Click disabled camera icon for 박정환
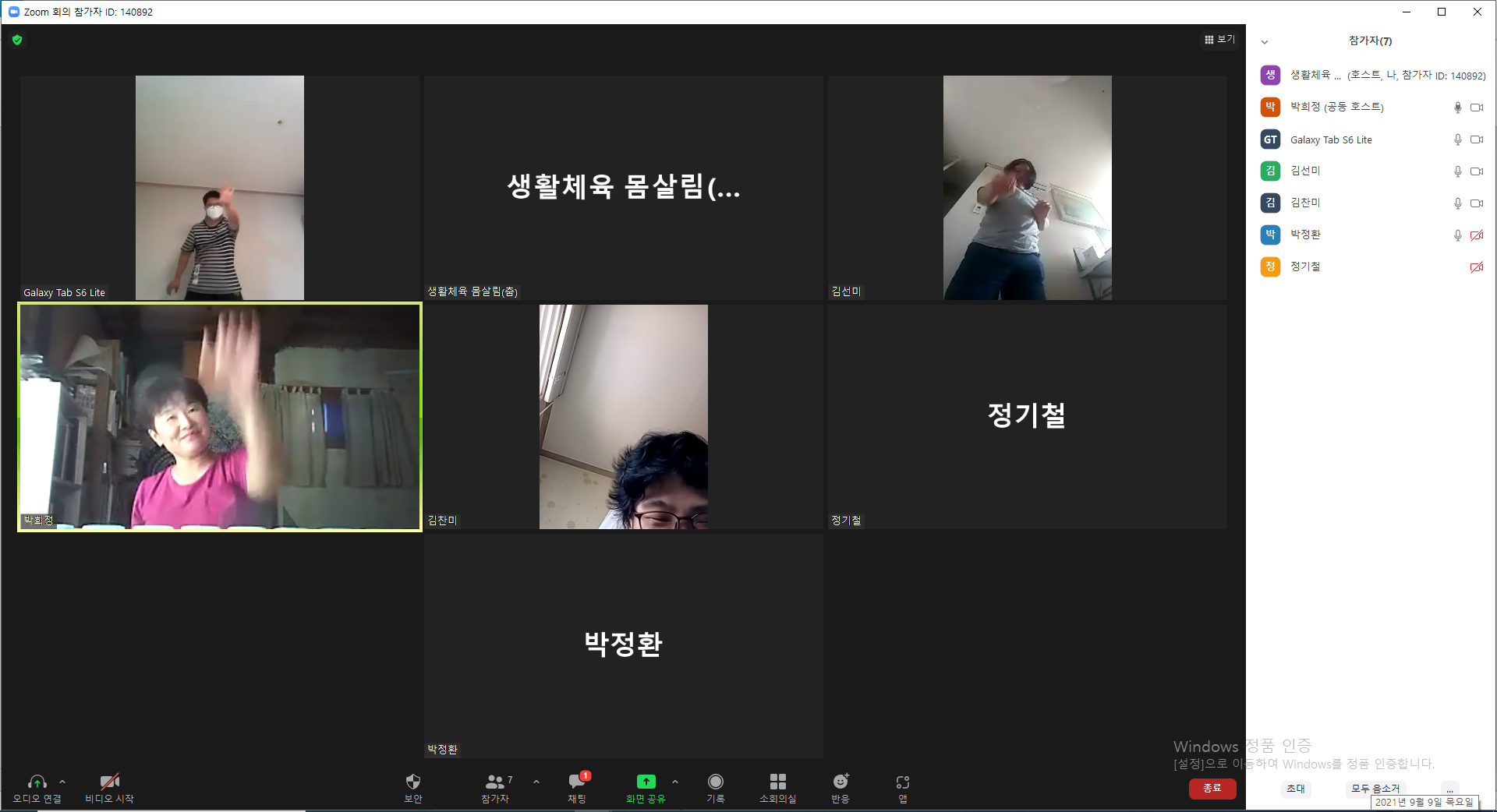 point(1477,235)
